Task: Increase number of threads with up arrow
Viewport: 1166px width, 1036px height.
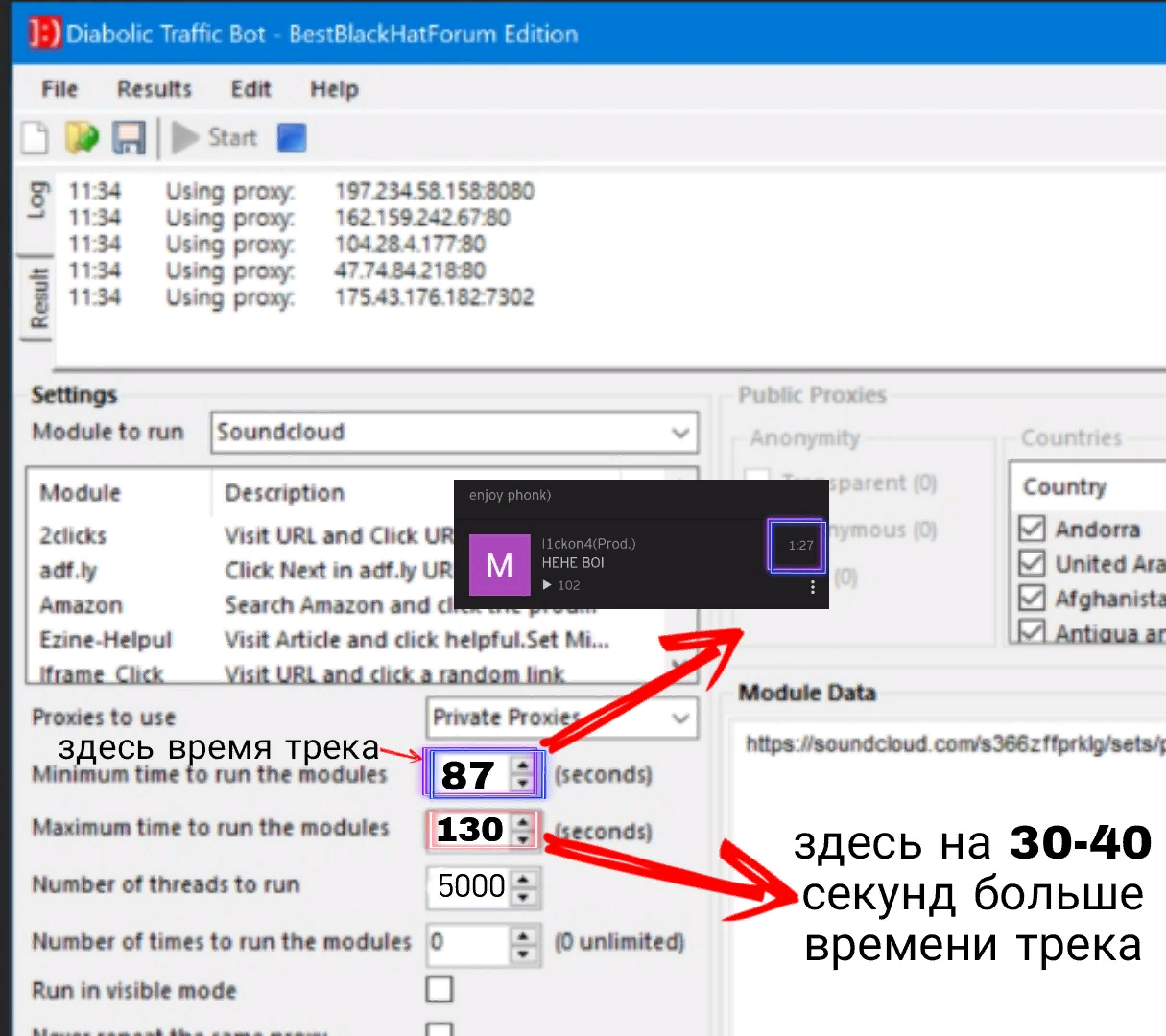Action: 523,878
